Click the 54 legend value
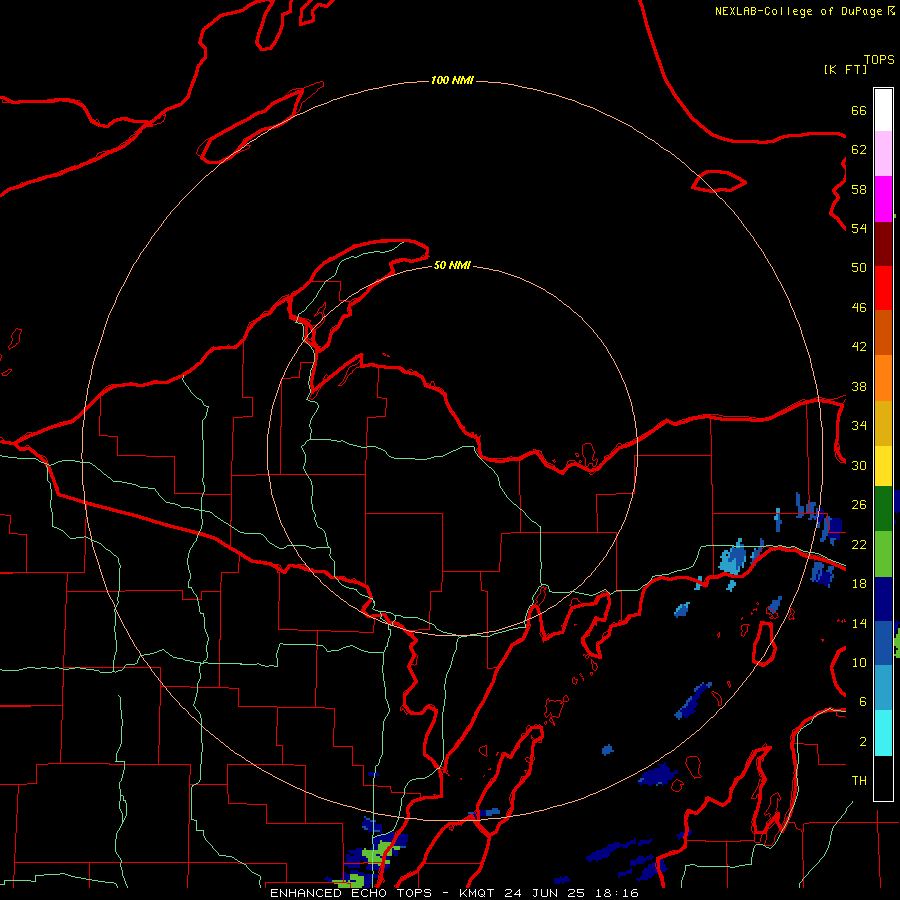 (x=859, y=228)
